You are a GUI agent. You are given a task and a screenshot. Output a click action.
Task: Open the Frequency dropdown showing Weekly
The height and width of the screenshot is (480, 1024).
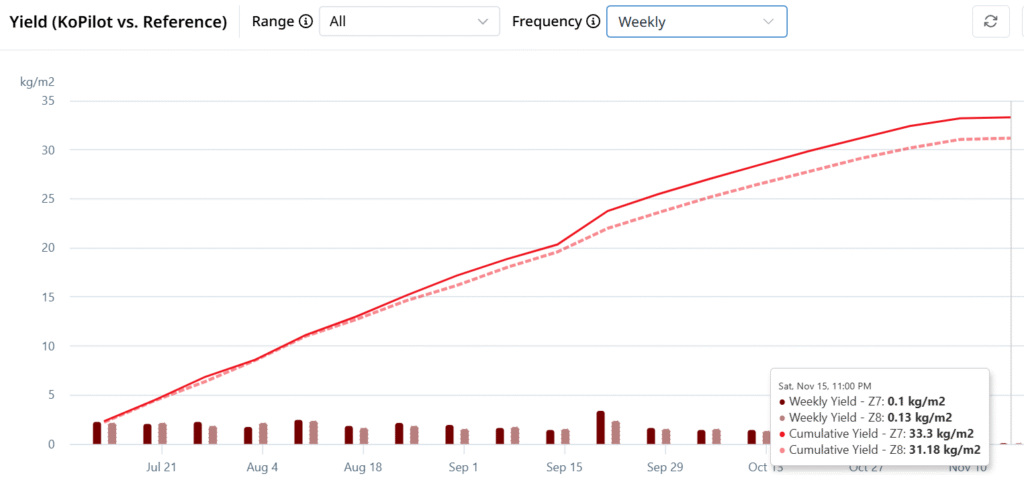pyautogui.click(x=696, y=21)
